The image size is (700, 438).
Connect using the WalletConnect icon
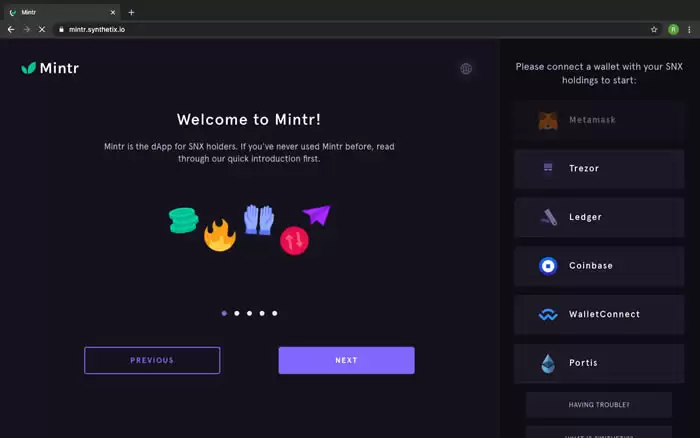pos(548,315)
